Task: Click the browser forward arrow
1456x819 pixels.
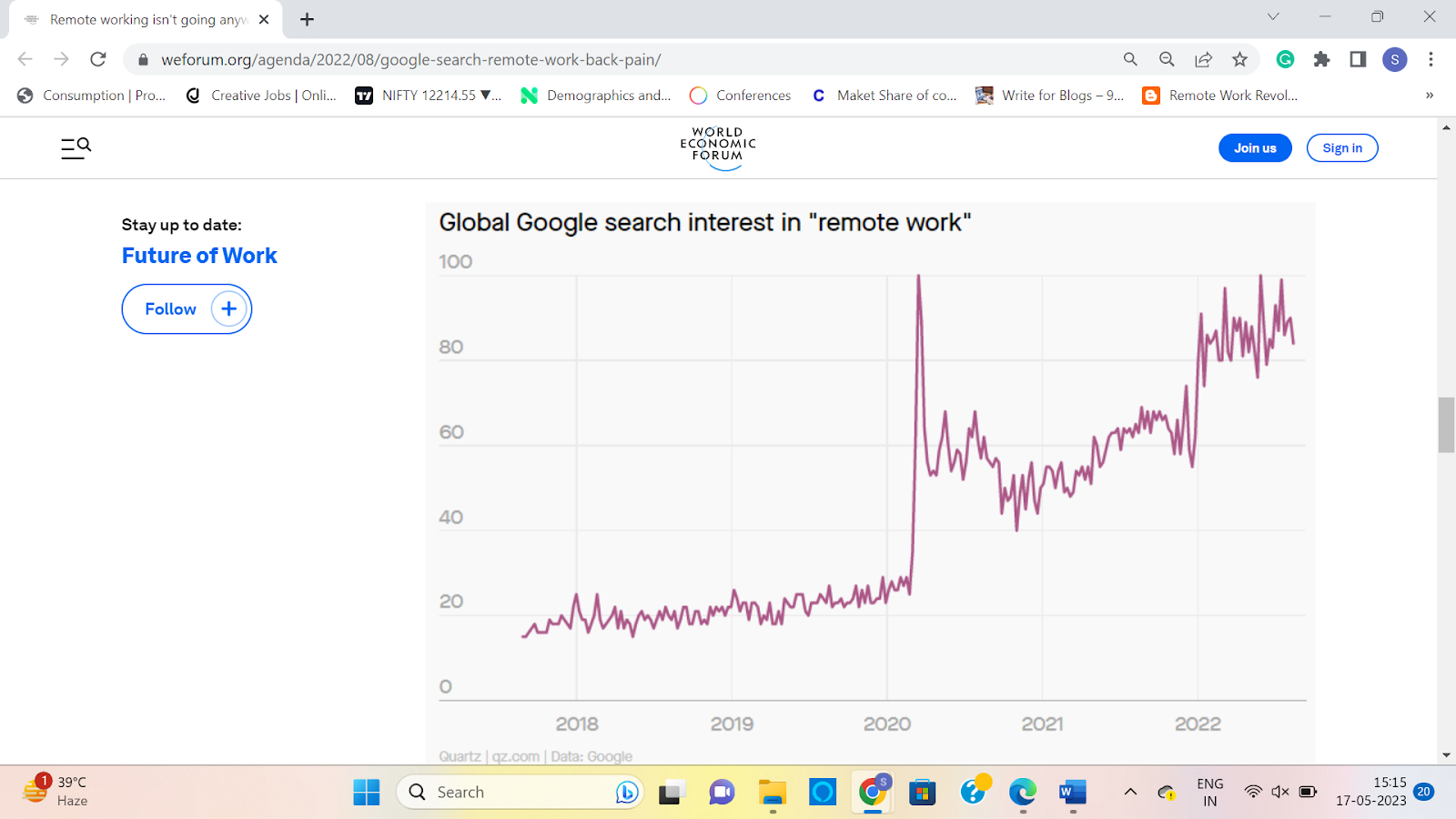Action: click(61, 59)
